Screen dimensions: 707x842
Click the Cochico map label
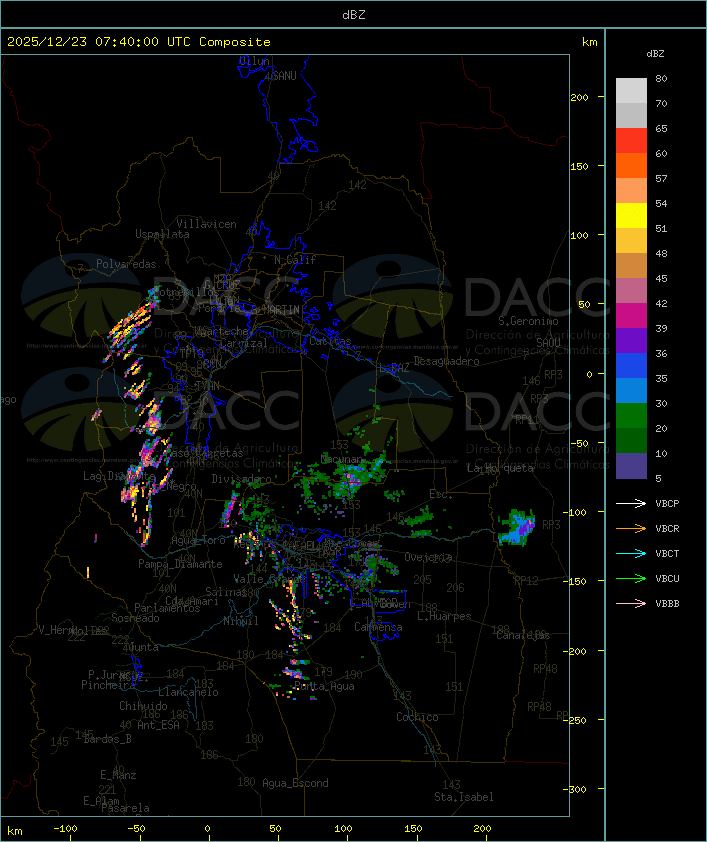(x=417, y=717)
